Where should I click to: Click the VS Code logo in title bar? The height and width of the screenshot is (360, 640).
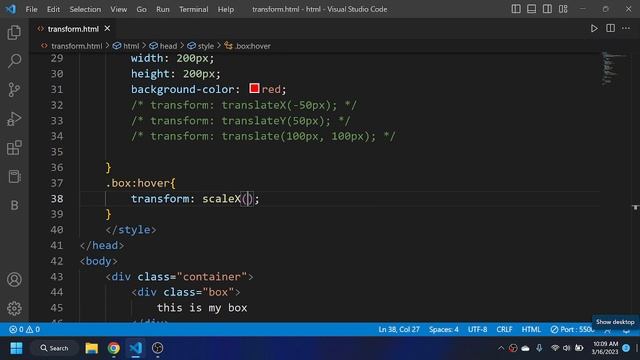coord(11,9)
